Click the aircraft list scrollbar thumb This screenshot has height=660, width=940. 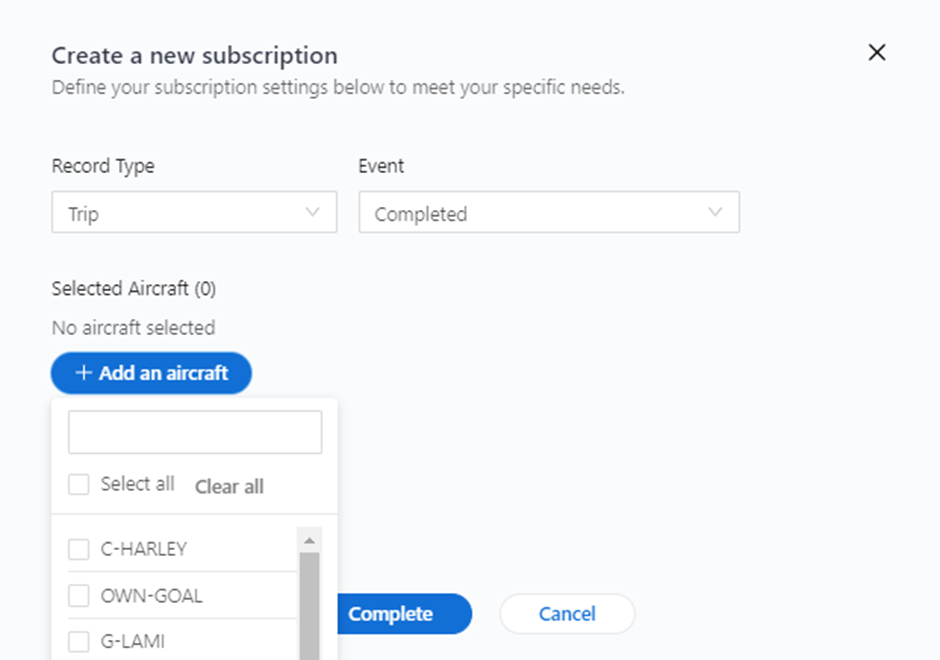click(309, 605)
